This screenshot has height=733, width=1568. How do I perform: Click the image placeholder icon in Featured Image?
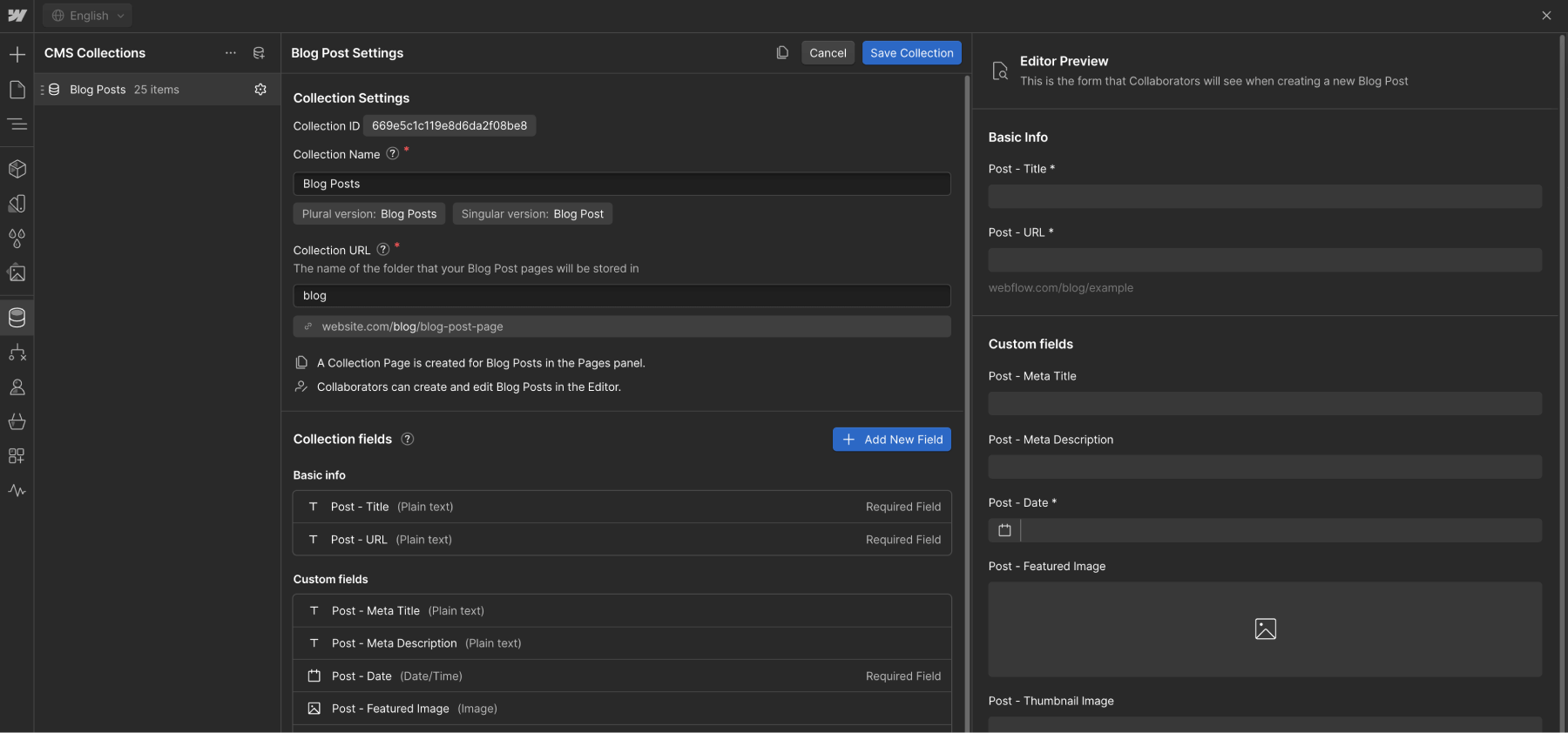pos(1266,629)
